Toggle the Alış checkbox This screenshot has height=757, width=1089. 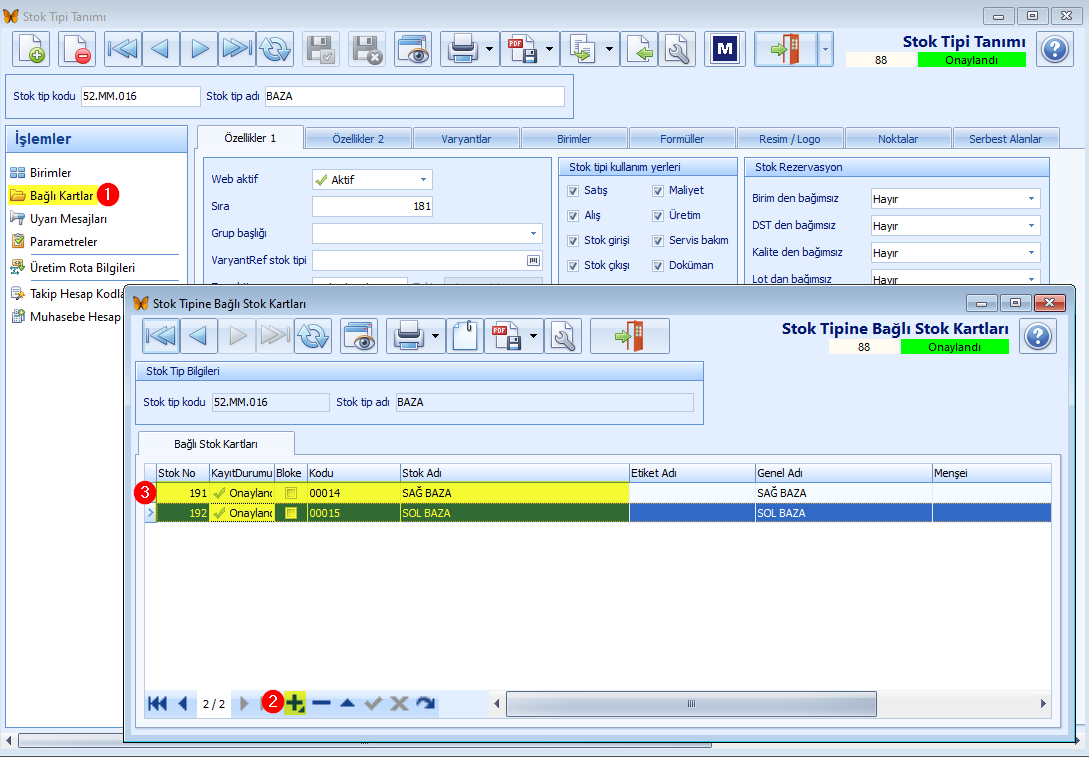pyautogui.click(x=573, y=216)
